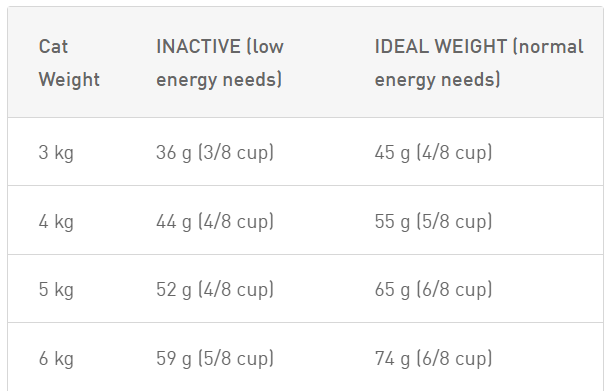The image size is (615, 391).
Task: Click the Cat Weight column header
Action: [69, 63]
